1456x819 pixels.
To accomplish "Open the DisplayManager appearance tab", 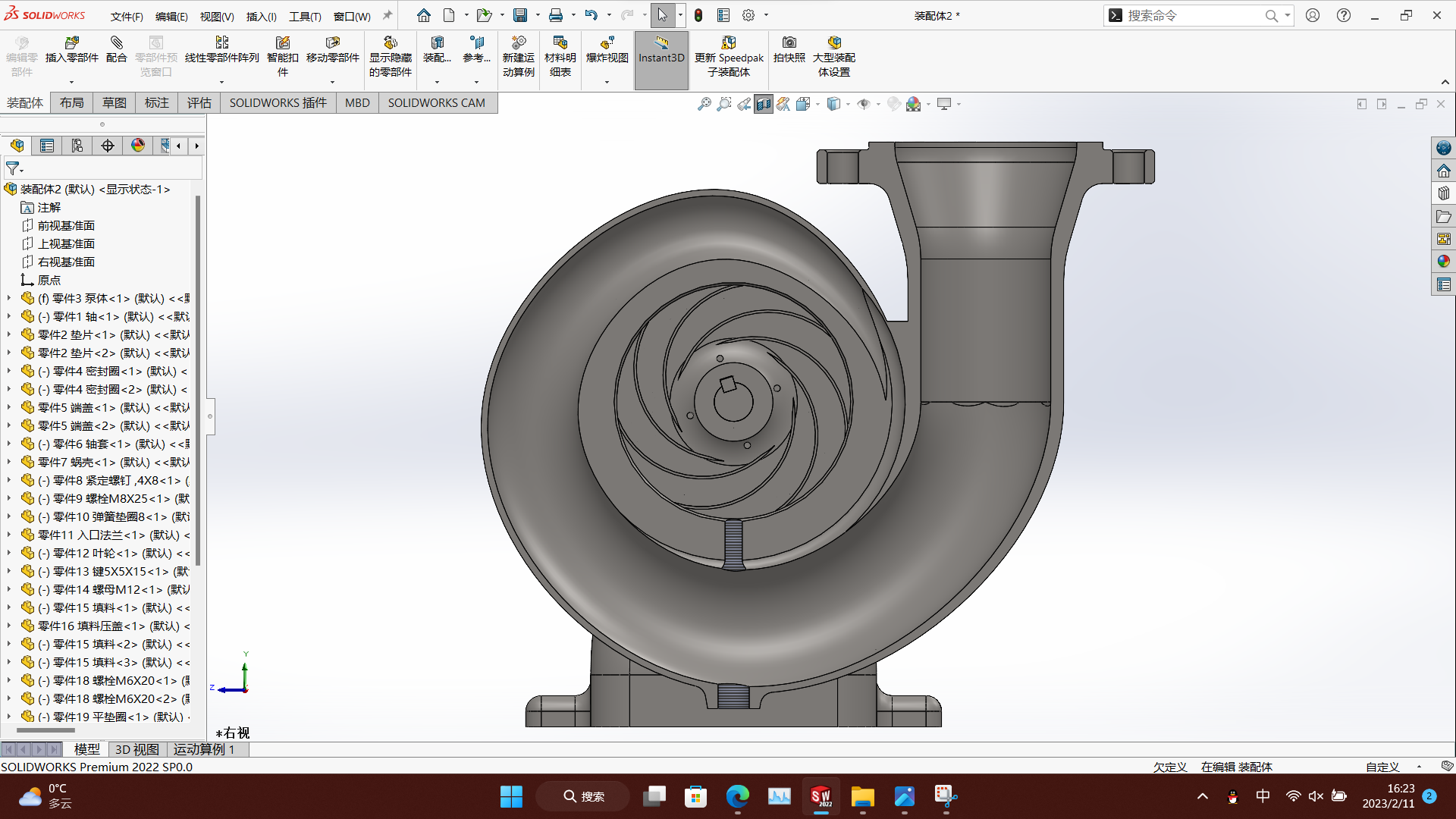I will pos(138,146).
